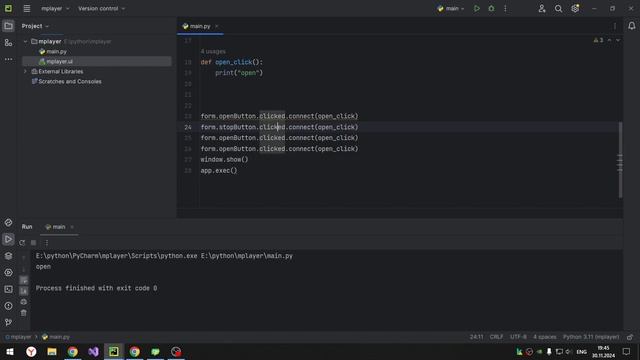This screenshot has width=640, height=360.
Task: Select the Run panel title tab
Action: pos(27,227)
